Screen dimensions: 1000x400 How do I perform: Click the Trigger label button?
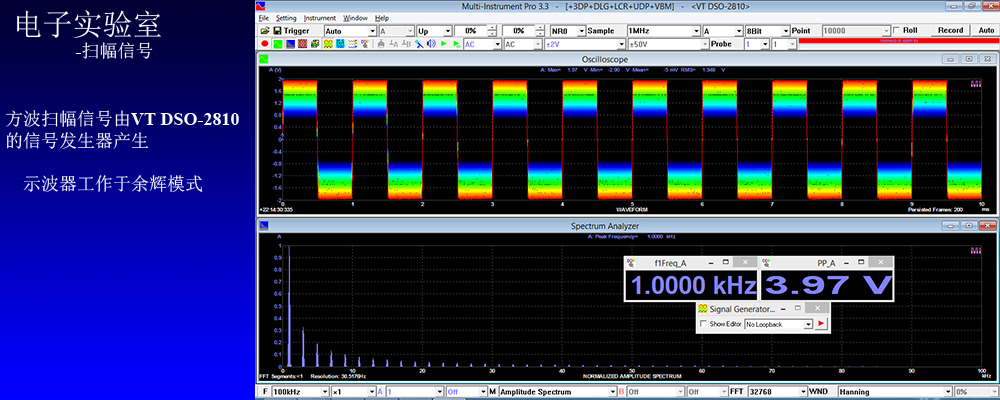click(297, 31)
